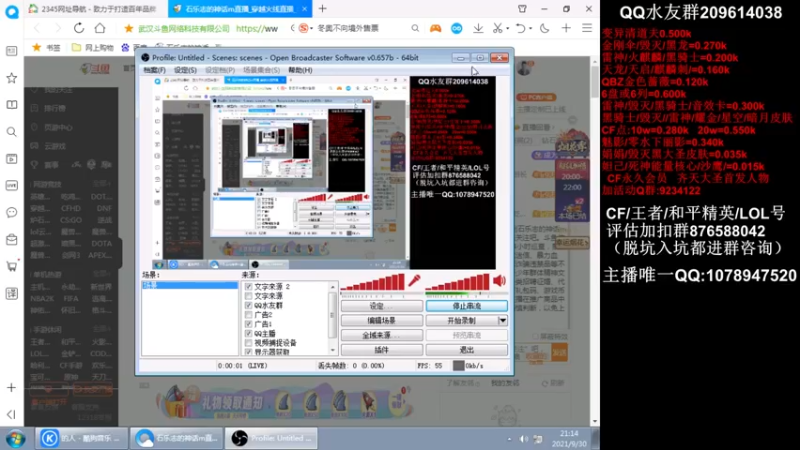This screenshot has height=450, width=800.
Task: Open the search engine dropdown beside S icon
Action: pos(311,29)
